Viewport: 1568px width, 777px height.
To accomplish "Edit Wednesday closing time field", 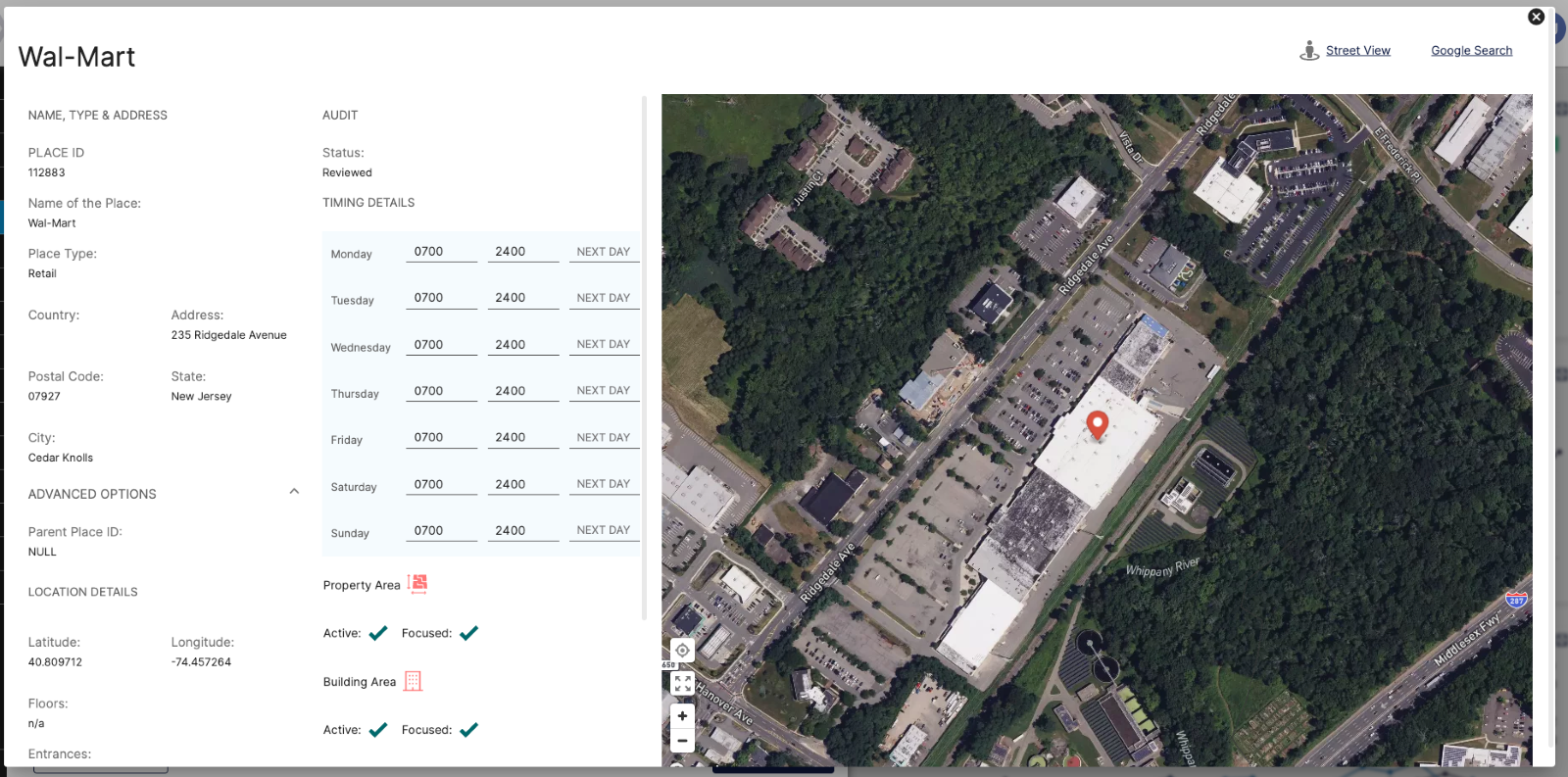I will pyautogui.click(x=523, y=345).
